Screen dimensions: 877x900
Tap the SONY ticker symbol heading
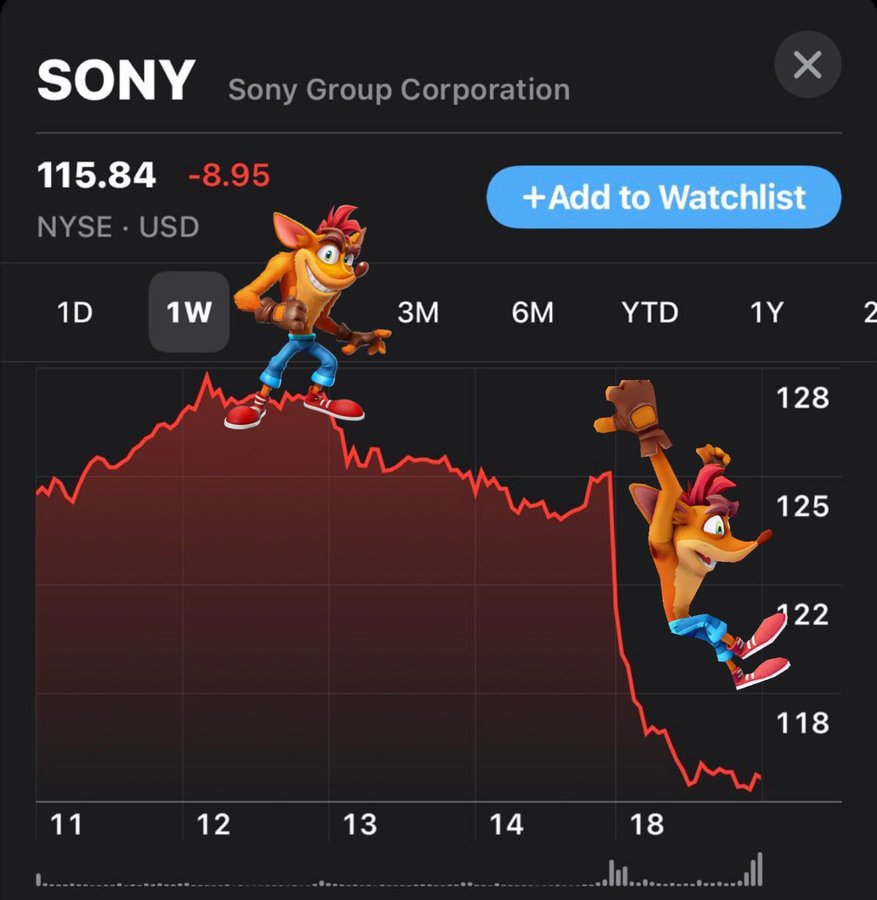[x=116, y=80]
